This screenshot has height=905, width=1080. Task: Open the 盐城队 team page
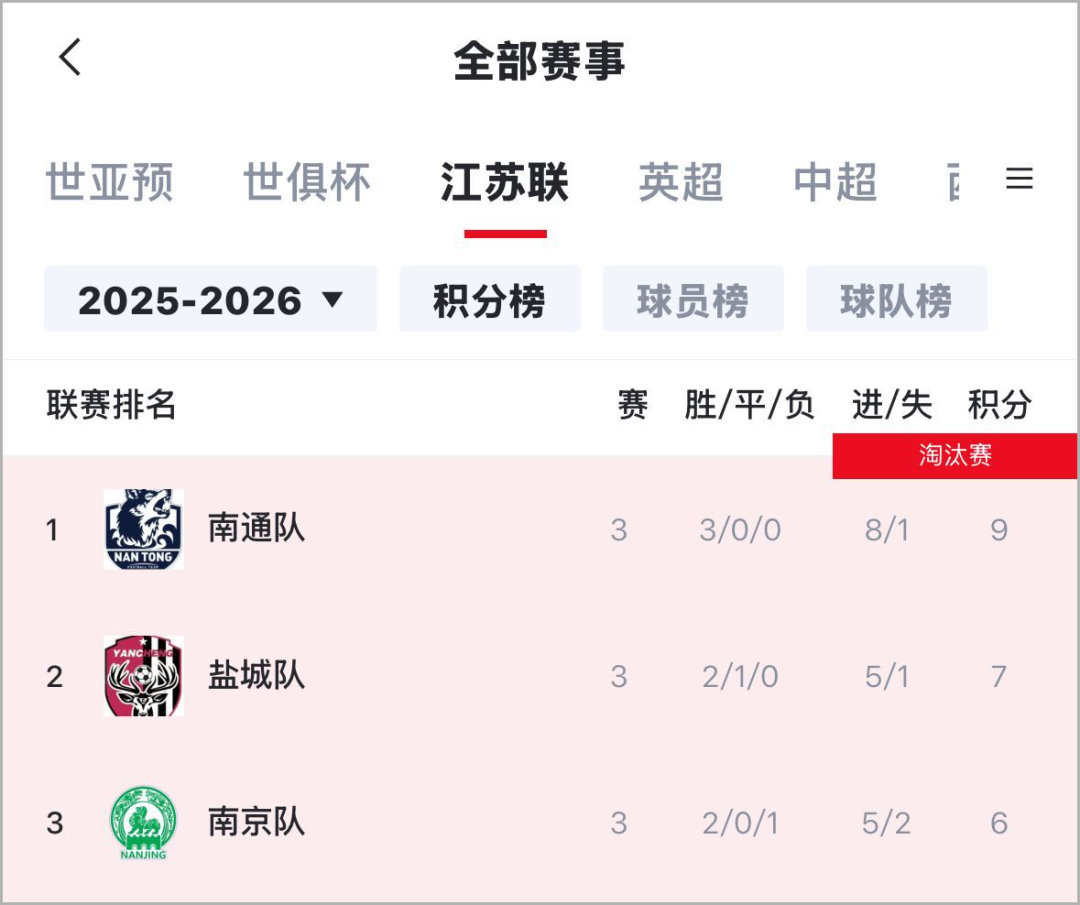click(x=256, y=676)
